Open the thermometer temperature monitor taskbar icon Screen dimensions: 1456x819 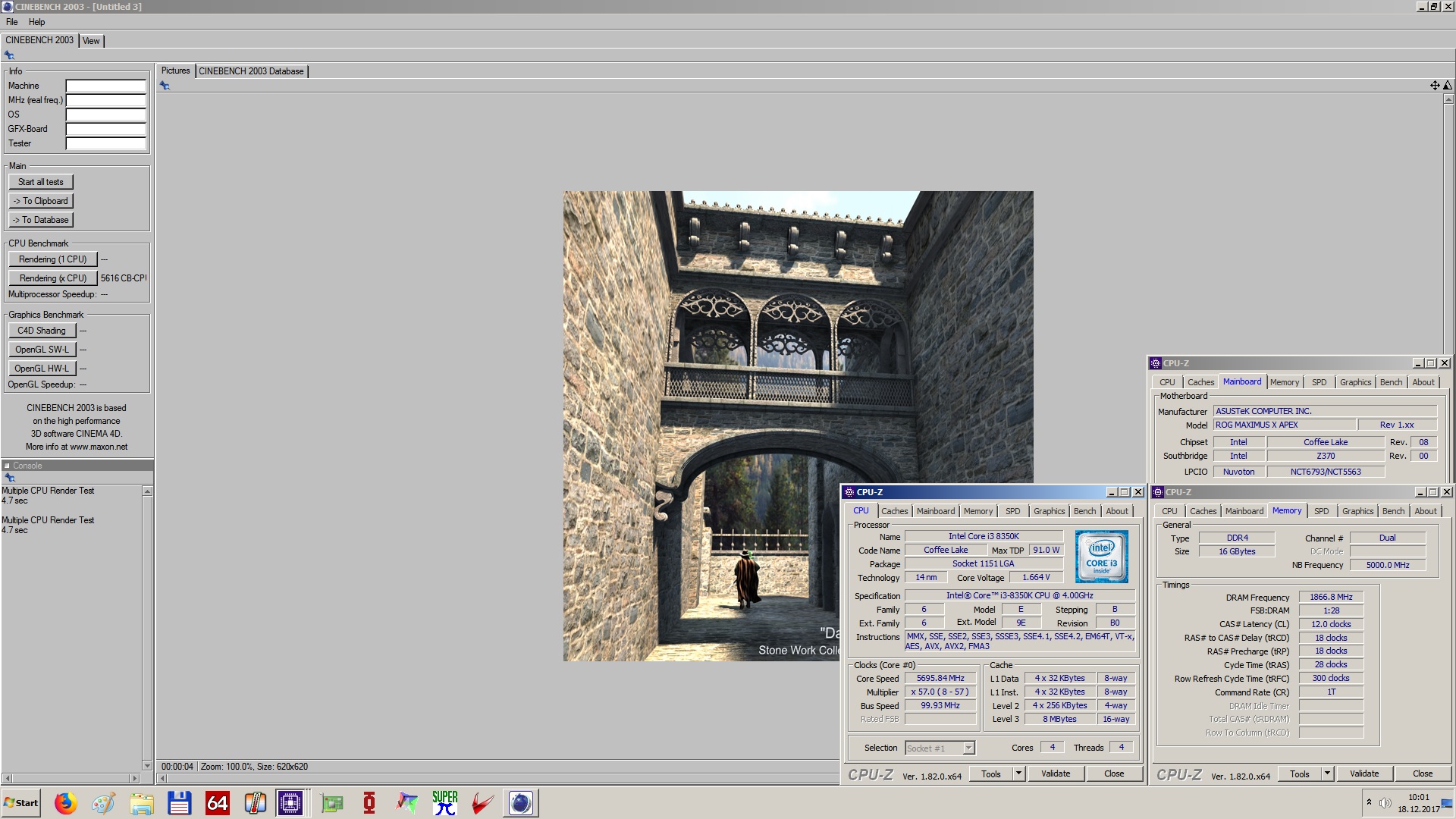tap(255, 803)
